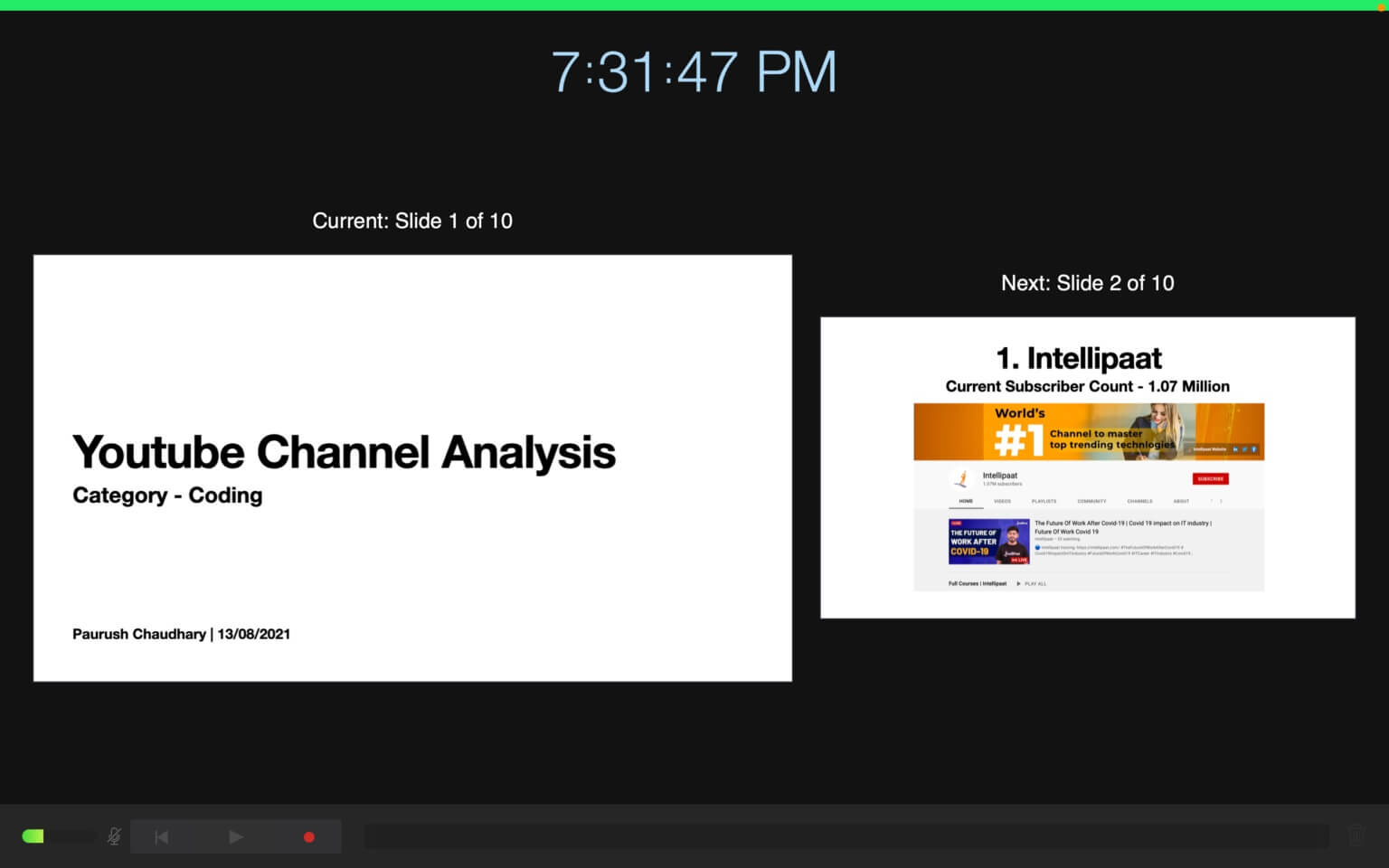Click the 7:31:47 PM clock display
The width and height of the screenshot is (1389, 868).
[x=694, y=72]
